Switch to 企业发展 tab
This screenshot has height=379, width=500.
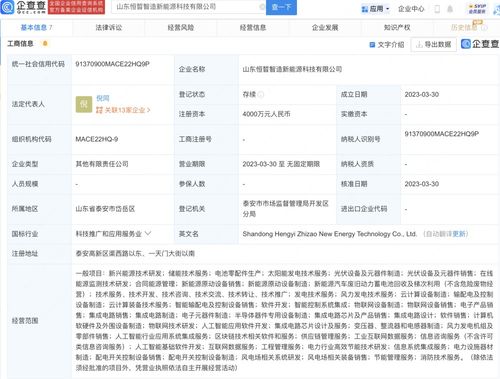325,28
